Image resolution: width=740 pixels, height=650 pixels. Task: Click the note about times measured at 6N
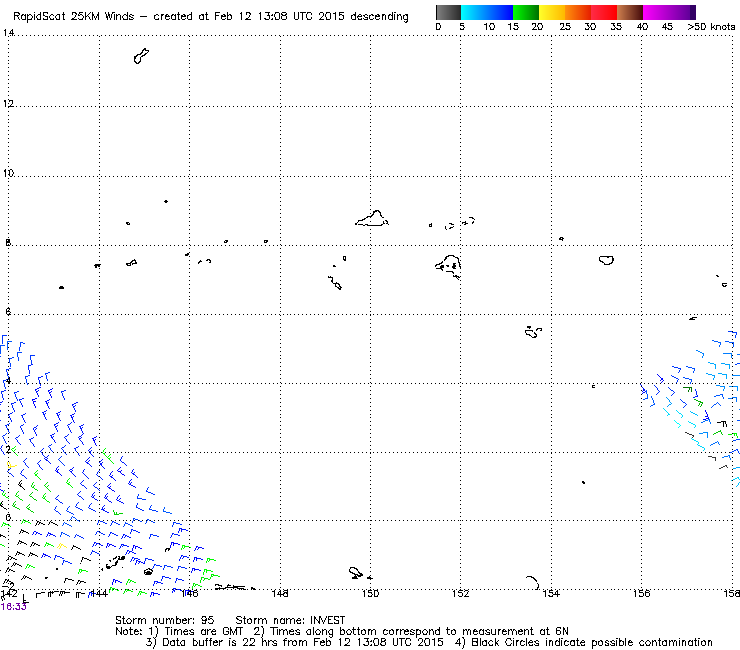pyautogui.click(x=411, y=631)
